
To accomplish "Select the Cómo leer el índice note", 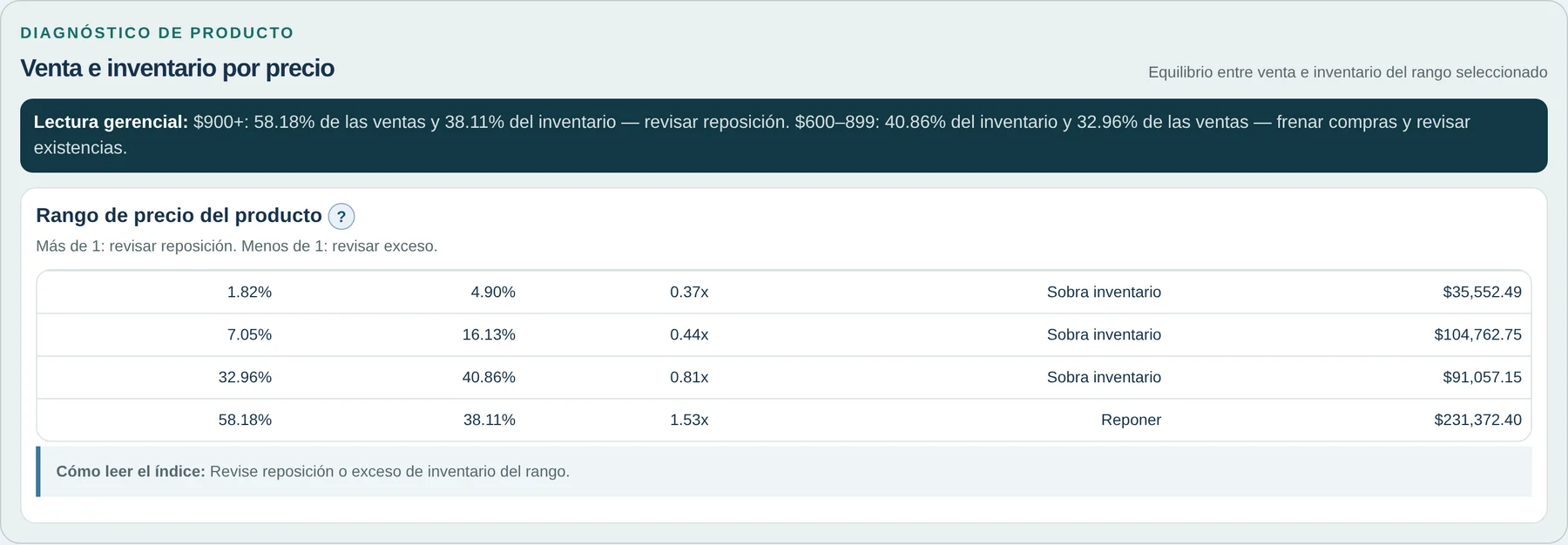I will [784, 472].
